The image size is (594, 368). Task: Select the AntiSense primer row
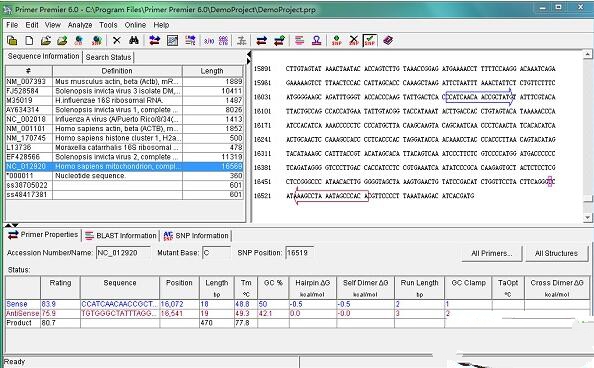coord(297,314)
